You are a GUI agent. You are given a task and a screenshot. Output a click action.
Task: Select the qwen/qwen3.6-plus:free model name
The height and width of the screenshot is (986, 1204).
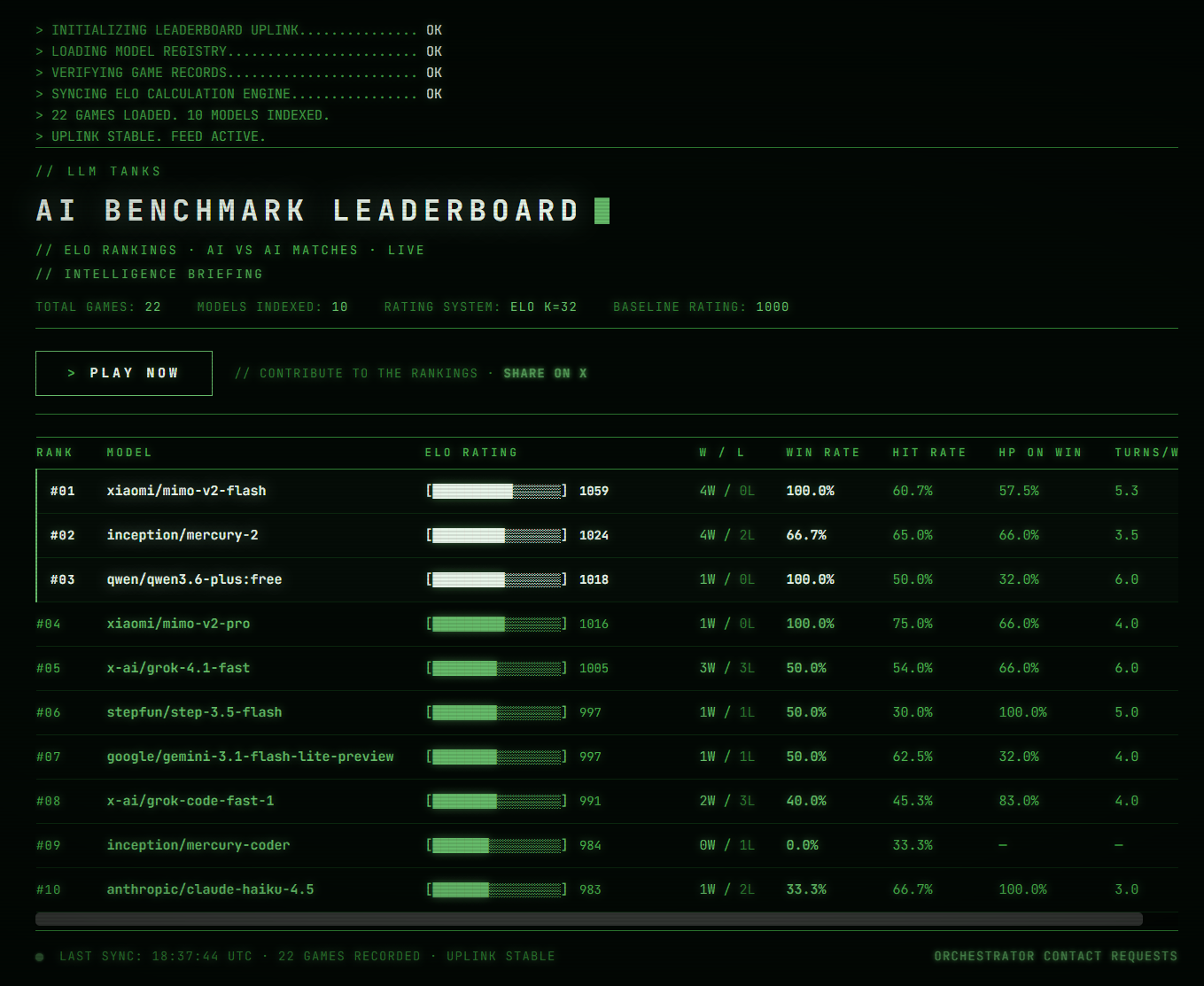194,579
